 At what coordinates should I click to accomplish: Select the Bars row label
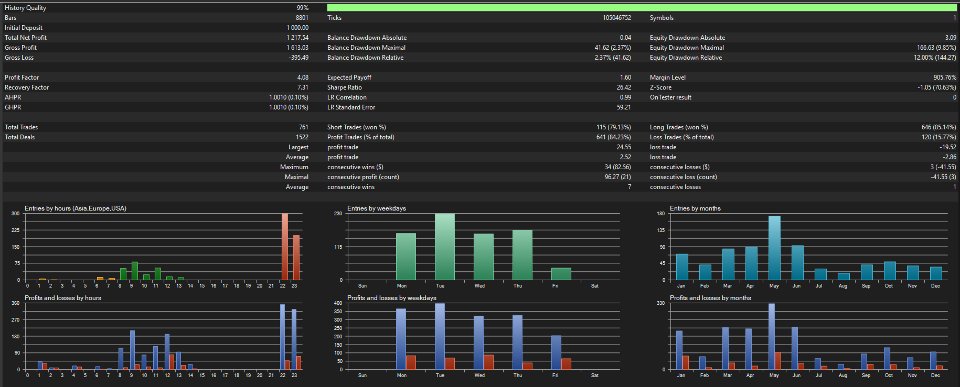point(10,18)
